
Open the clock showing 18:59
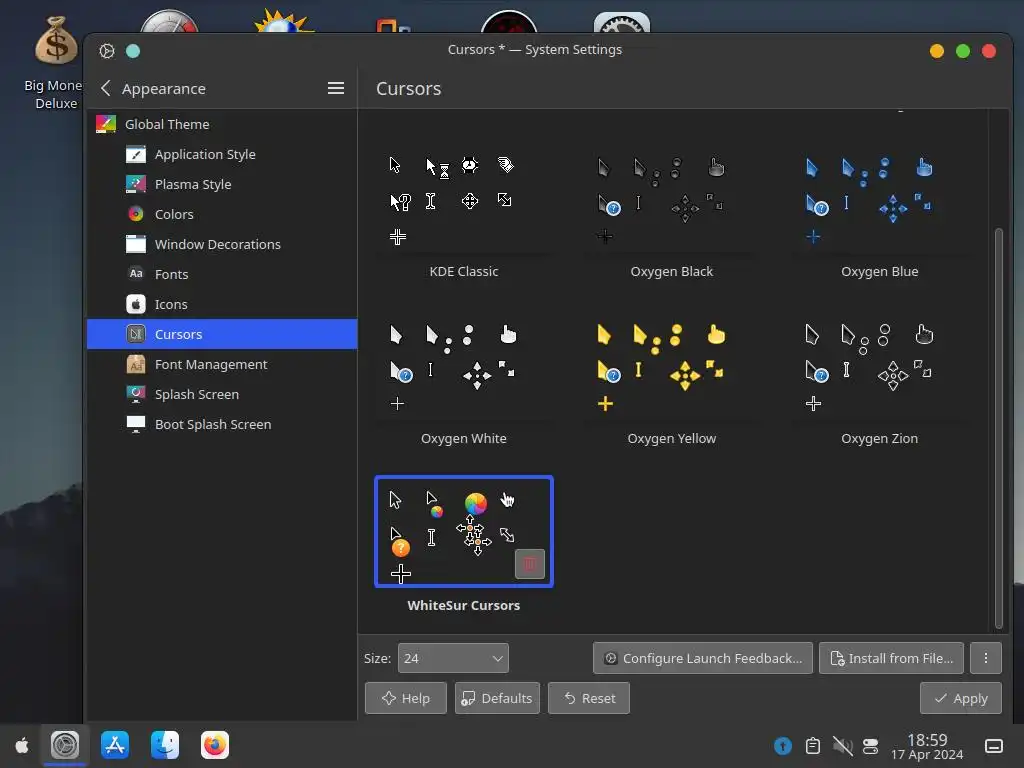pyautogui.click(x=927, y=746)
